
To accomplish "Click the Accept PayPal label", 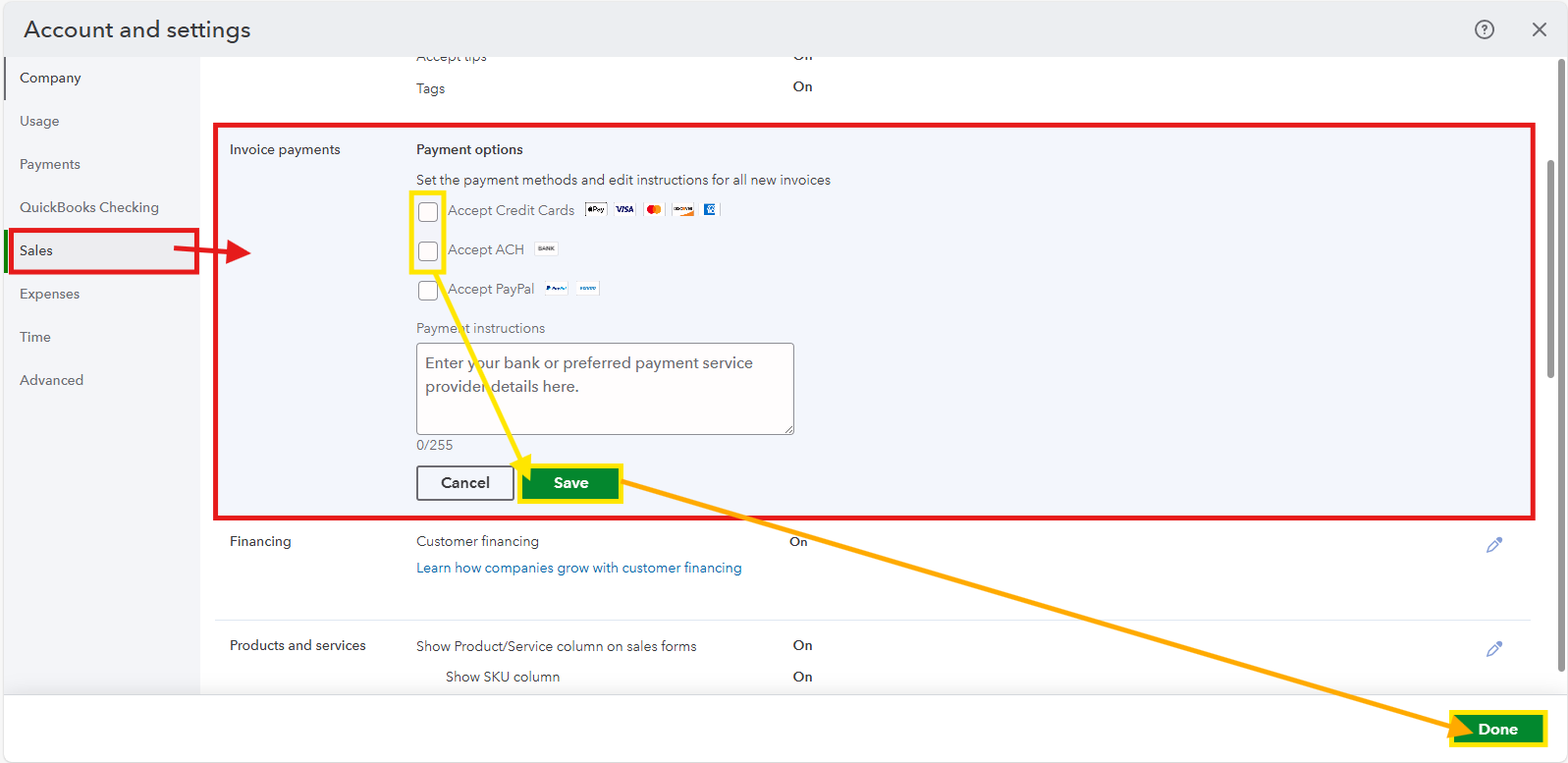I will [x=491, y=289].
